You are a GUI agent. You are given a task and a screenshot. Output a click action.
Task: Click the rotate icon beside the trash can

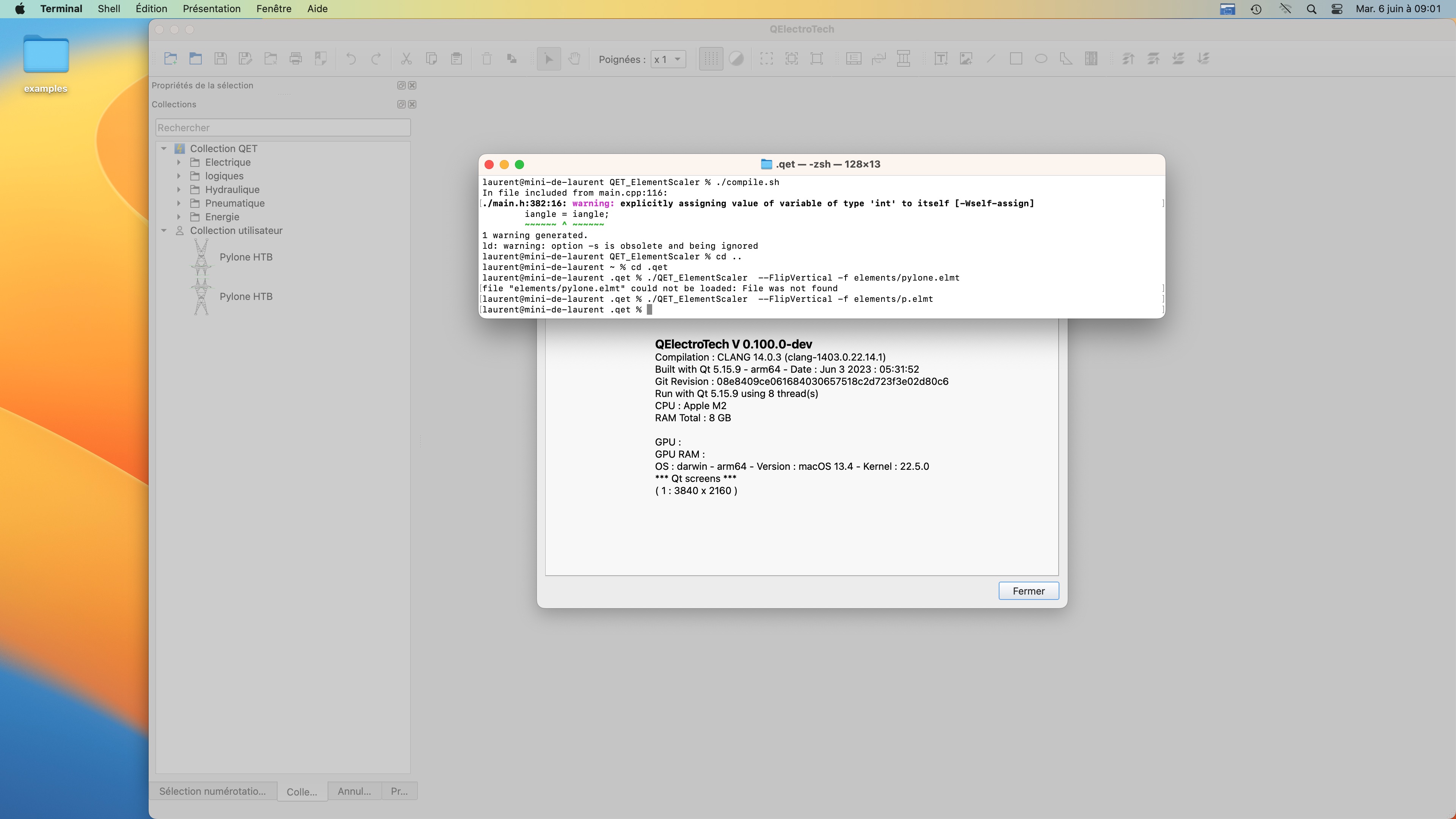[511, 58]
